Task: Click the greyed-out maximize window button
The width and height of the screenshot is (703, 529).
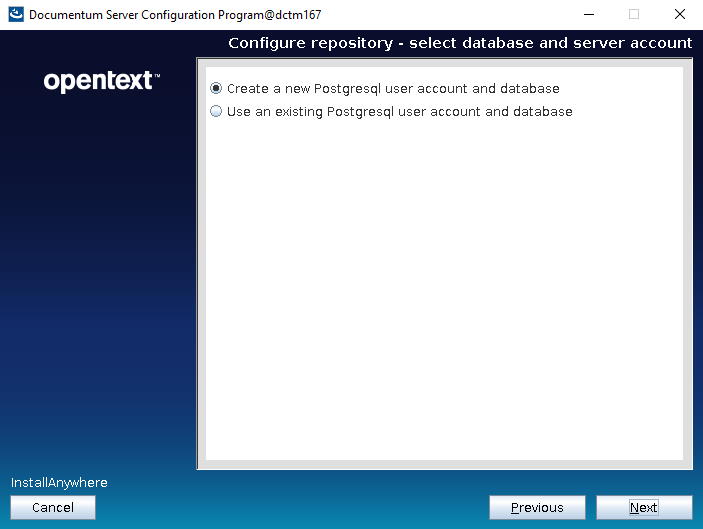Action: 633,14
